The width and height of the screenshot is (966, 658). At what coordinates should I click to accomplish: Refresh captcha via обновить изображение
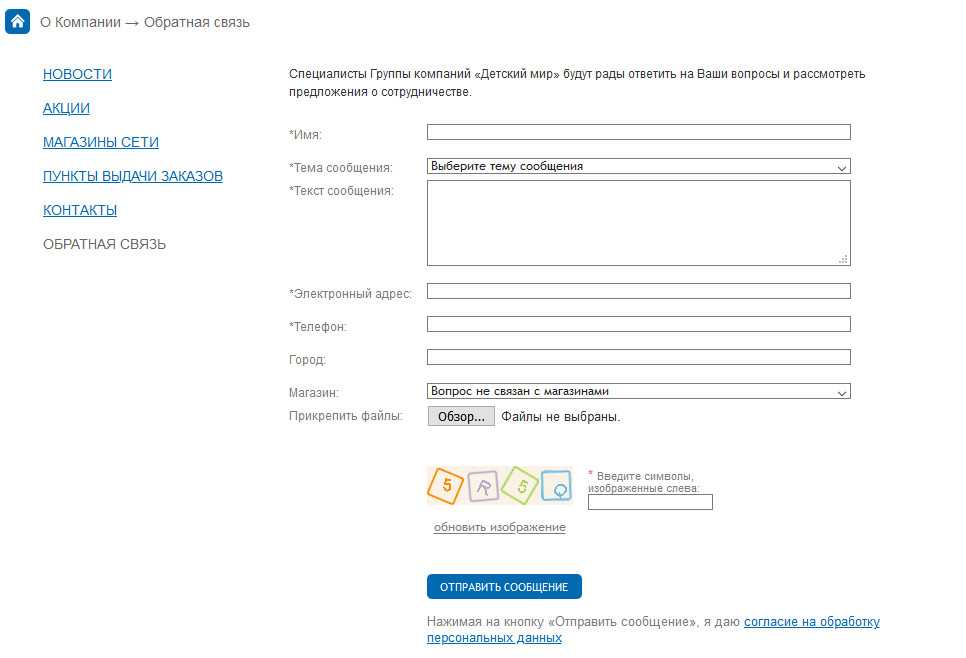click(x=499, y=527)
